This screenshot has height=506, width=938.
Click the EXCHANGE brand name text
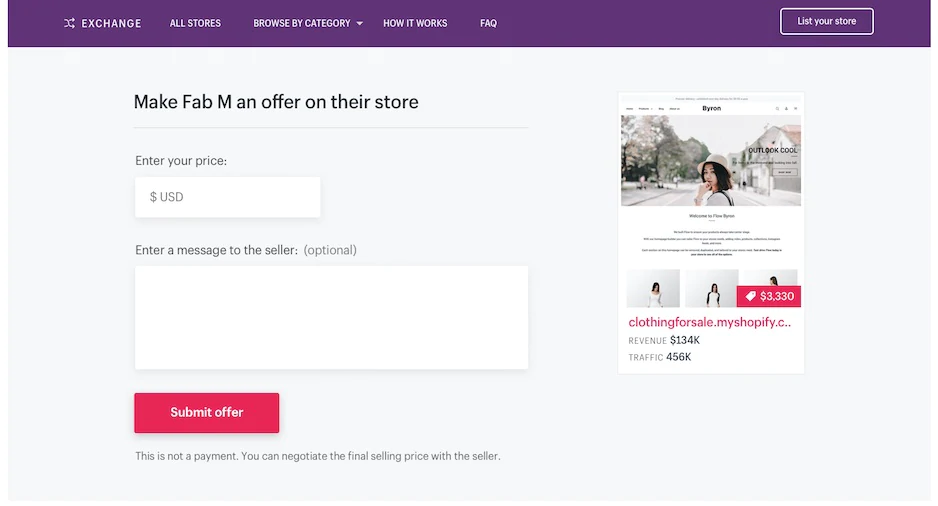click(111, 23)
